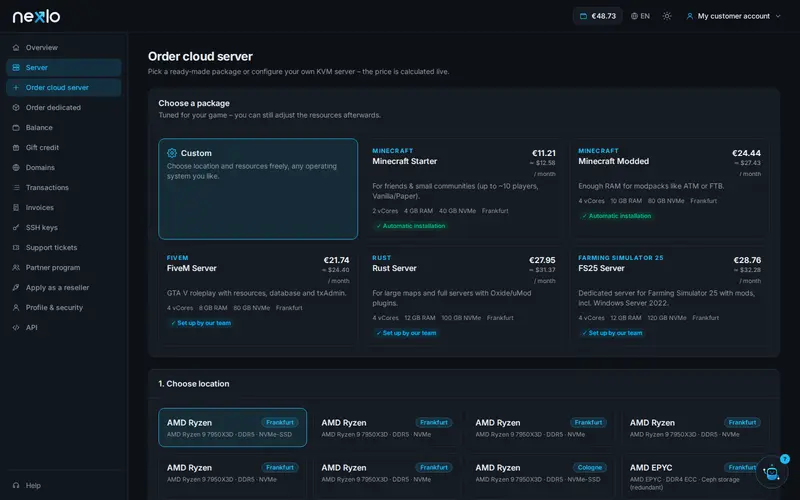The width and height of the screenshot is (800, 500).
Task: Open Domains menu item
Action: coord(64,167)
